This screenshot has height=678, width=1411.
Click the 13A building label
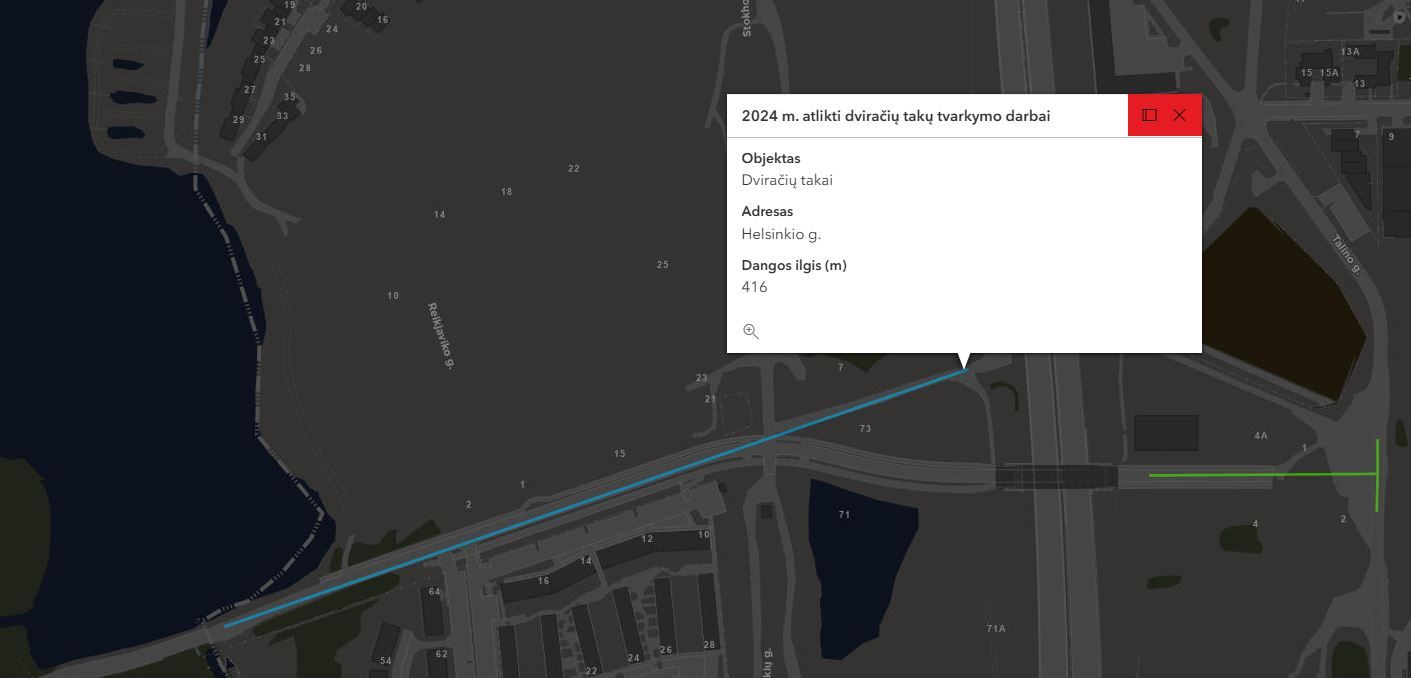click(1350, 51)
